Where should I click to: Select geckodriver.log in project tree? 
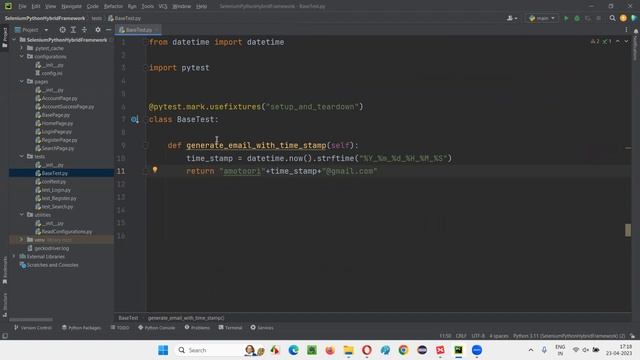[48, 248]
